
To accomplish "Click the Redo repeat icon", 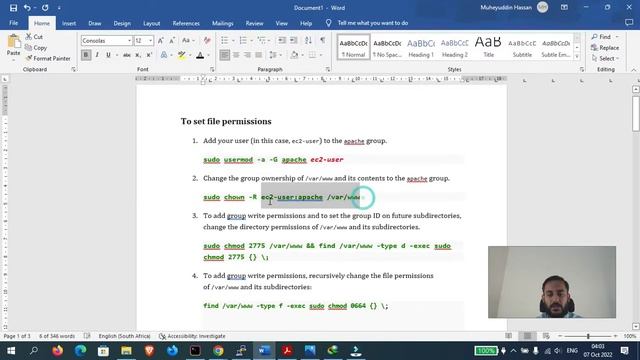I will 45,8.
